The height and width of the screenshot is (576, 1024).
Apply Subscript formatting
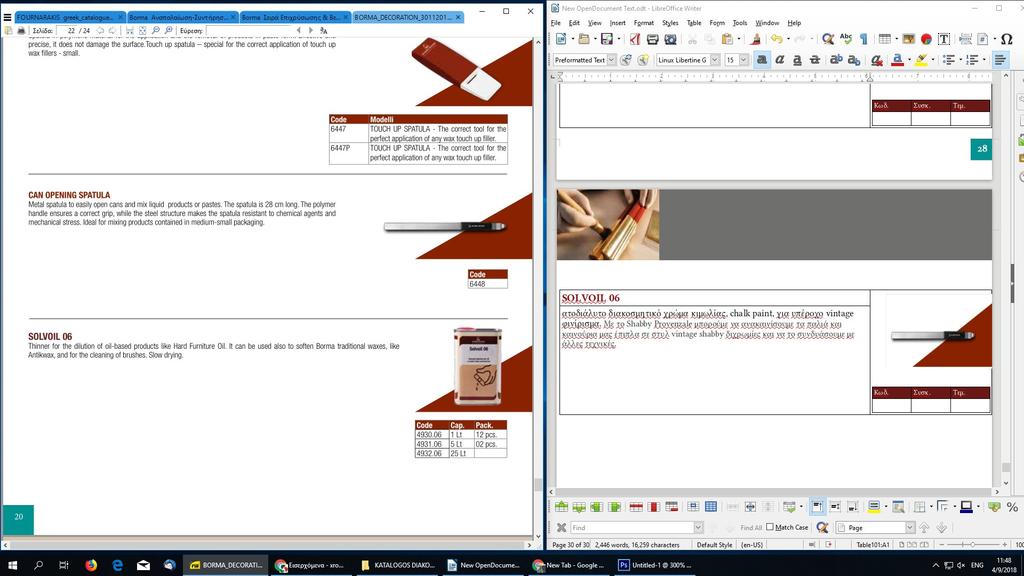pos(854,60)
